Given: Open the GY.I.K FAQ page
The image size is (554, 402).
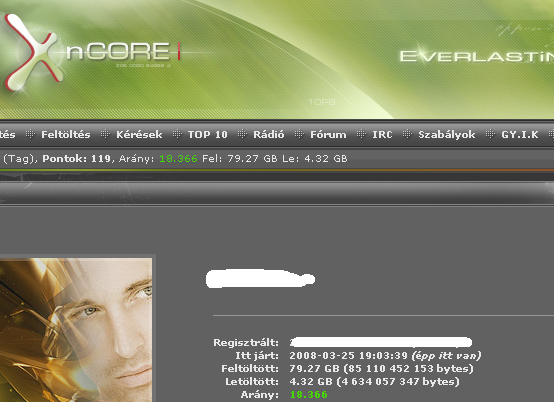Looking at the screenshot, I should [x=520, y=135].
